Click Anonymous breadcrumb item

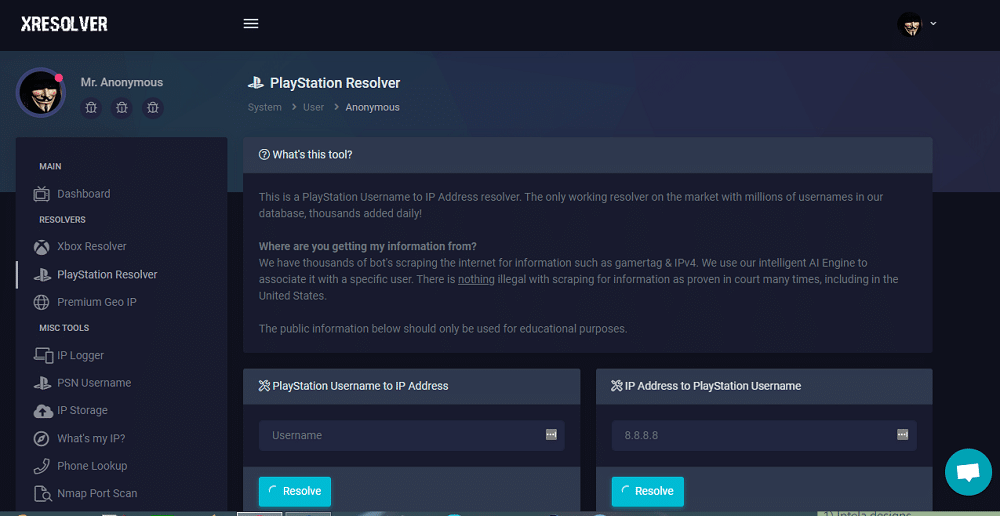pos(372,107)
